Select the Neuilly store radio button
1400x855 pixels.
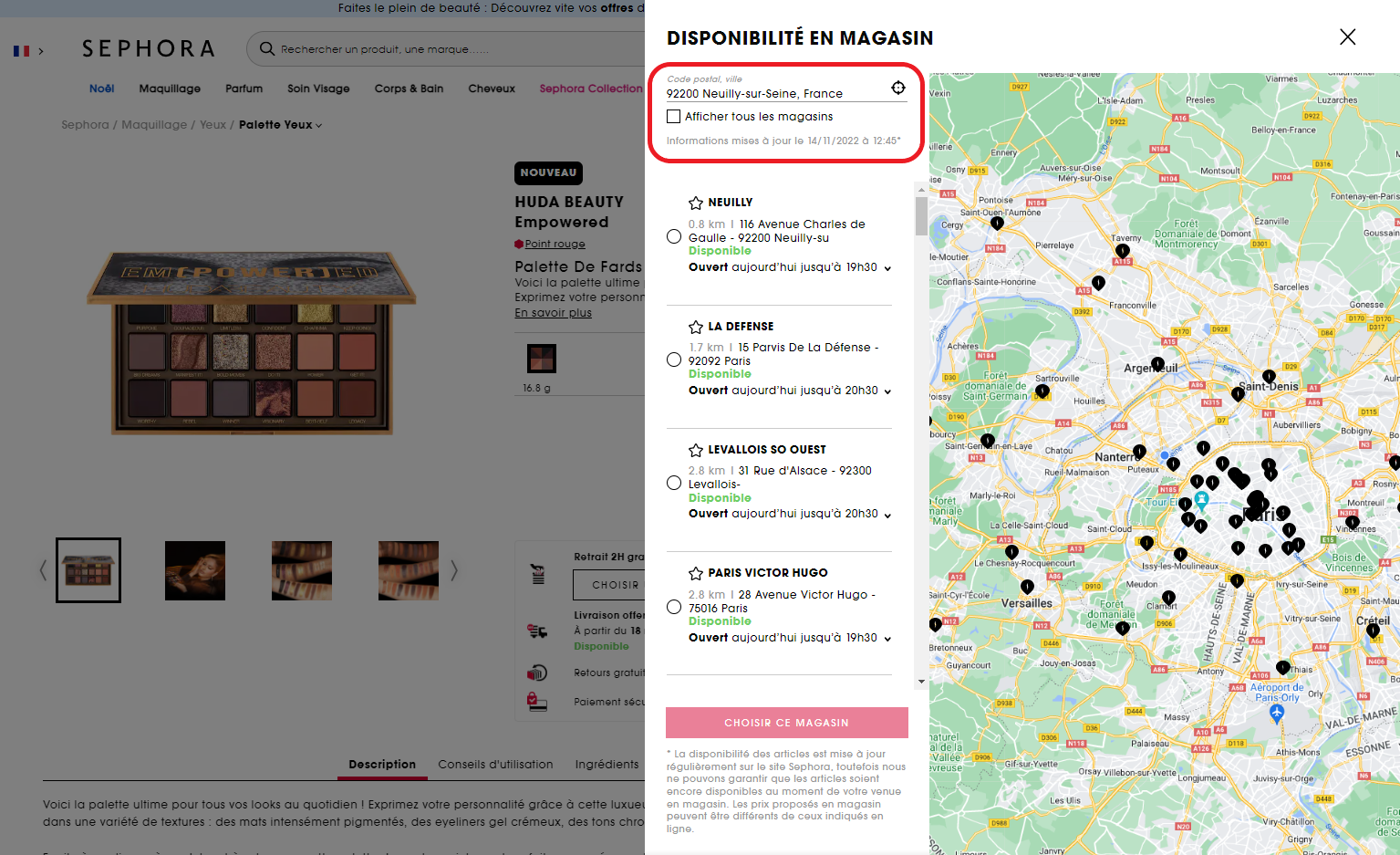(x=674, y=236)
